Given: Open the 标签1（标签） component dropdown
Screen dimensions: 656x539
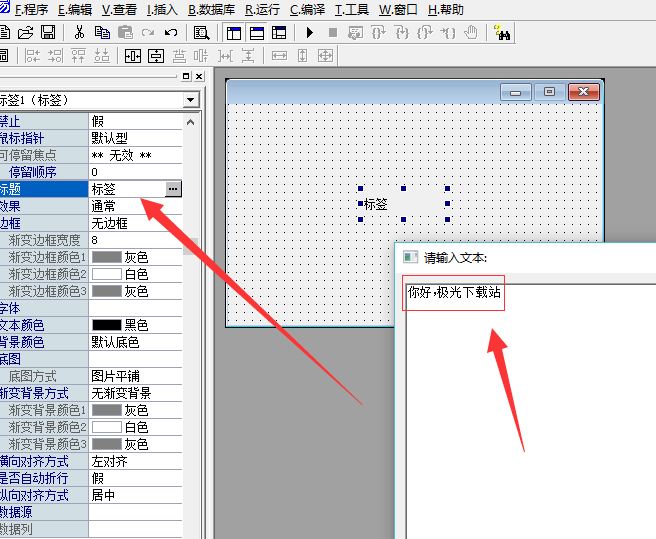Looking at the screenshot, I should tap(190, 100).
